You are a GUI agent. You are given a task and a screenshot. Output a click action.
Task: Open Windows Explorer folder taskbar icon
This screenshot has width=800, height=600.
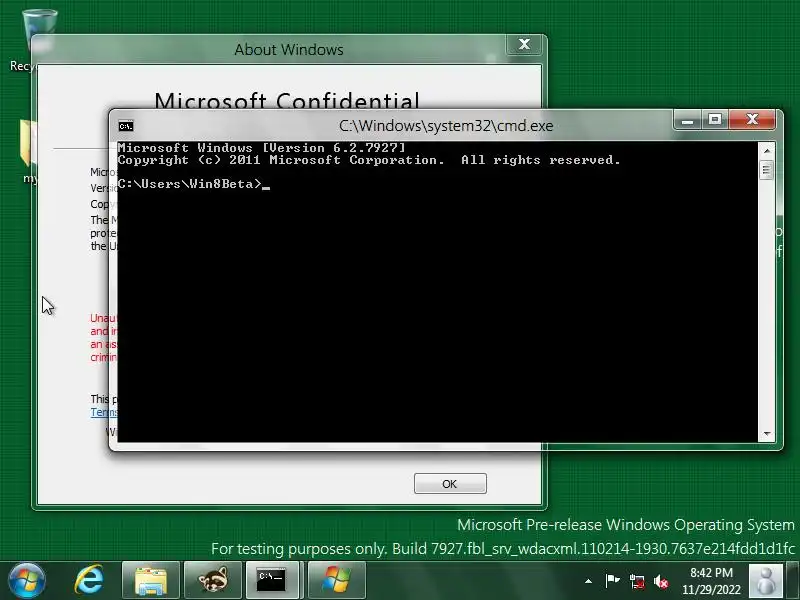click(x=151, y=580)
